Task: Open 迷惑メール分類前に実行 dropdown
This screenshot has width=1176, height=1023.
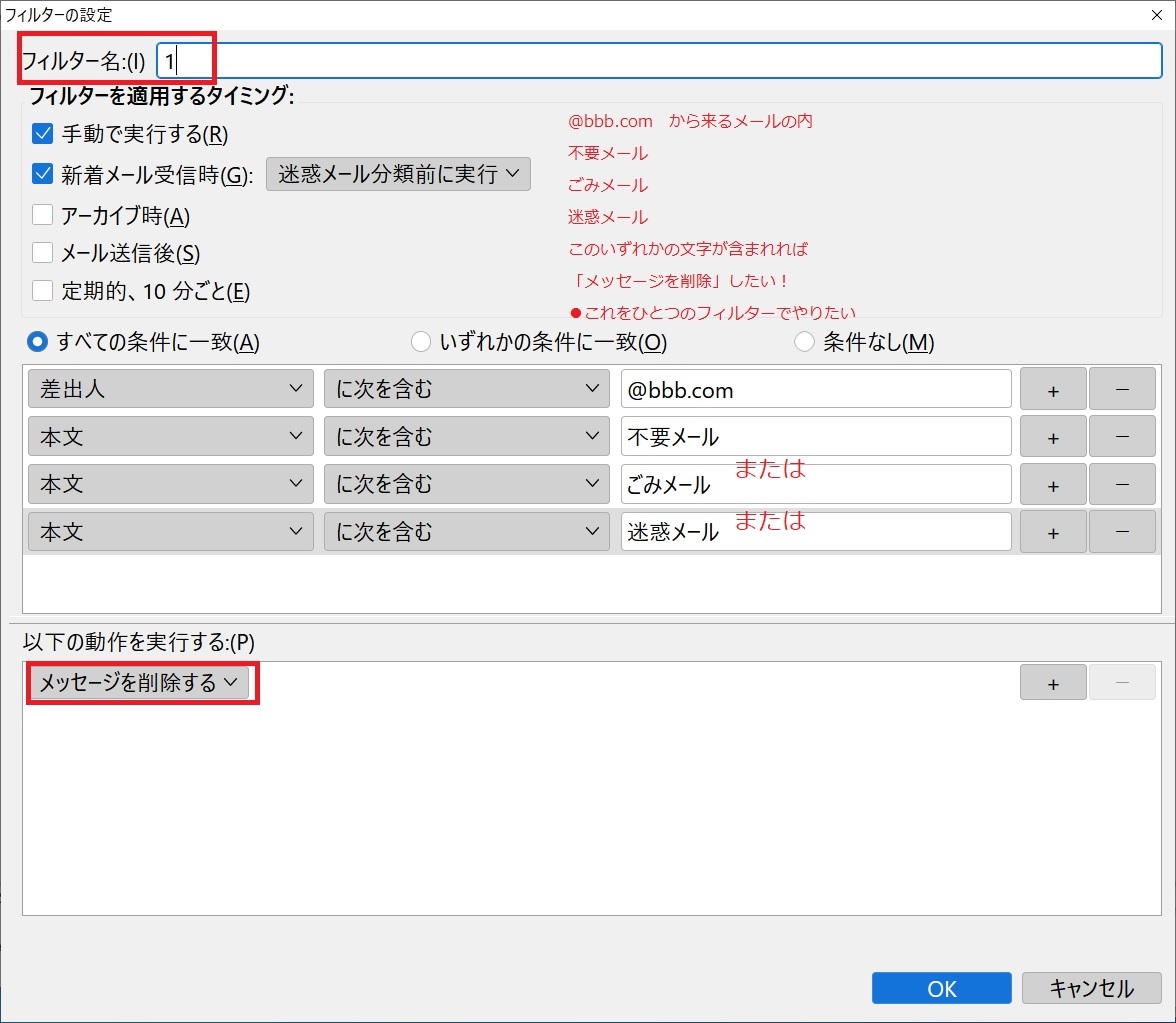Action: pyautogui.click(x=398, y=174)
